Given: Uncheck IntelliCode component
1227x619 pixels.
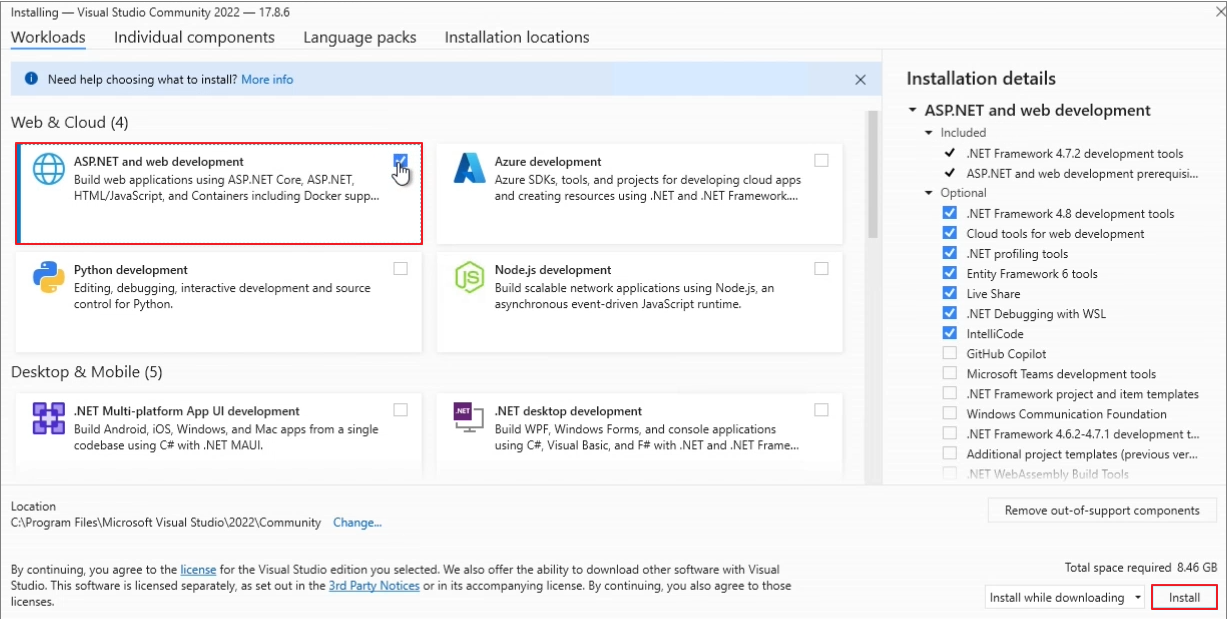Looking at the screenshot, I should 949,333.
